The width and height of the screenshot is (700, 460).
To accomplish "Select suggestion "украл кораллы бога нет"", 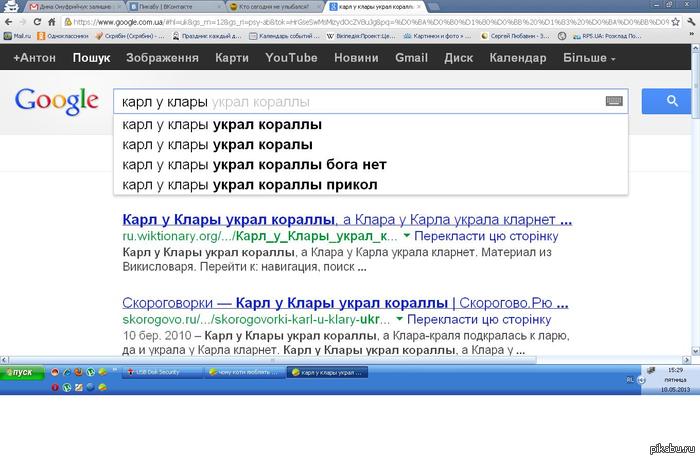I will coord(253,164).
